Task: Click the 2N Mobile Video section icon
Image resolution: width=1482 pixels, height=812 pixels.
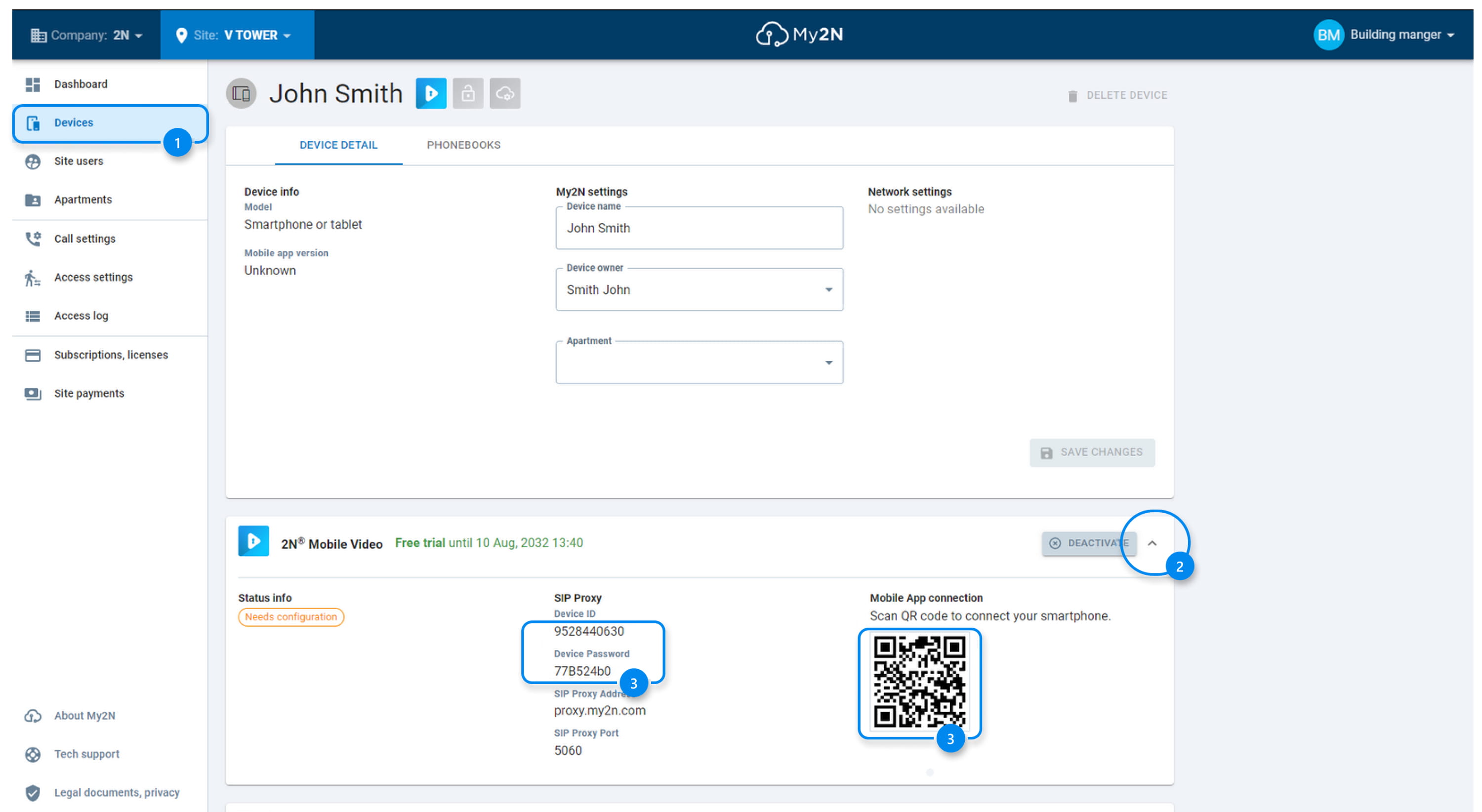Action: point(253,541)
